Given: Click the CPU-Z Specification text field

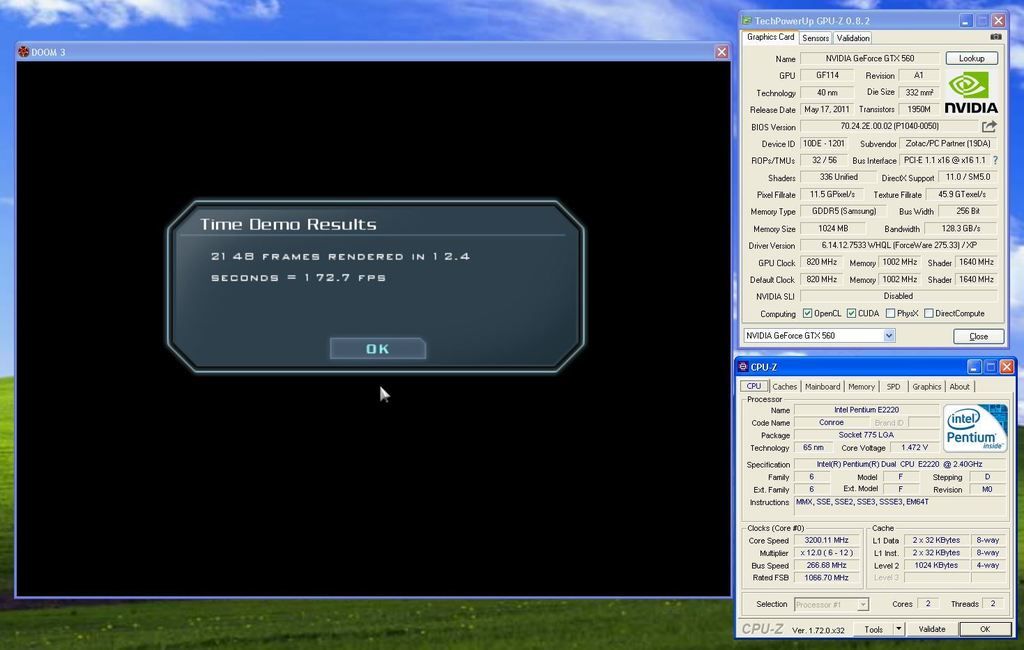Looking at the screenshot, I should 901,464.
